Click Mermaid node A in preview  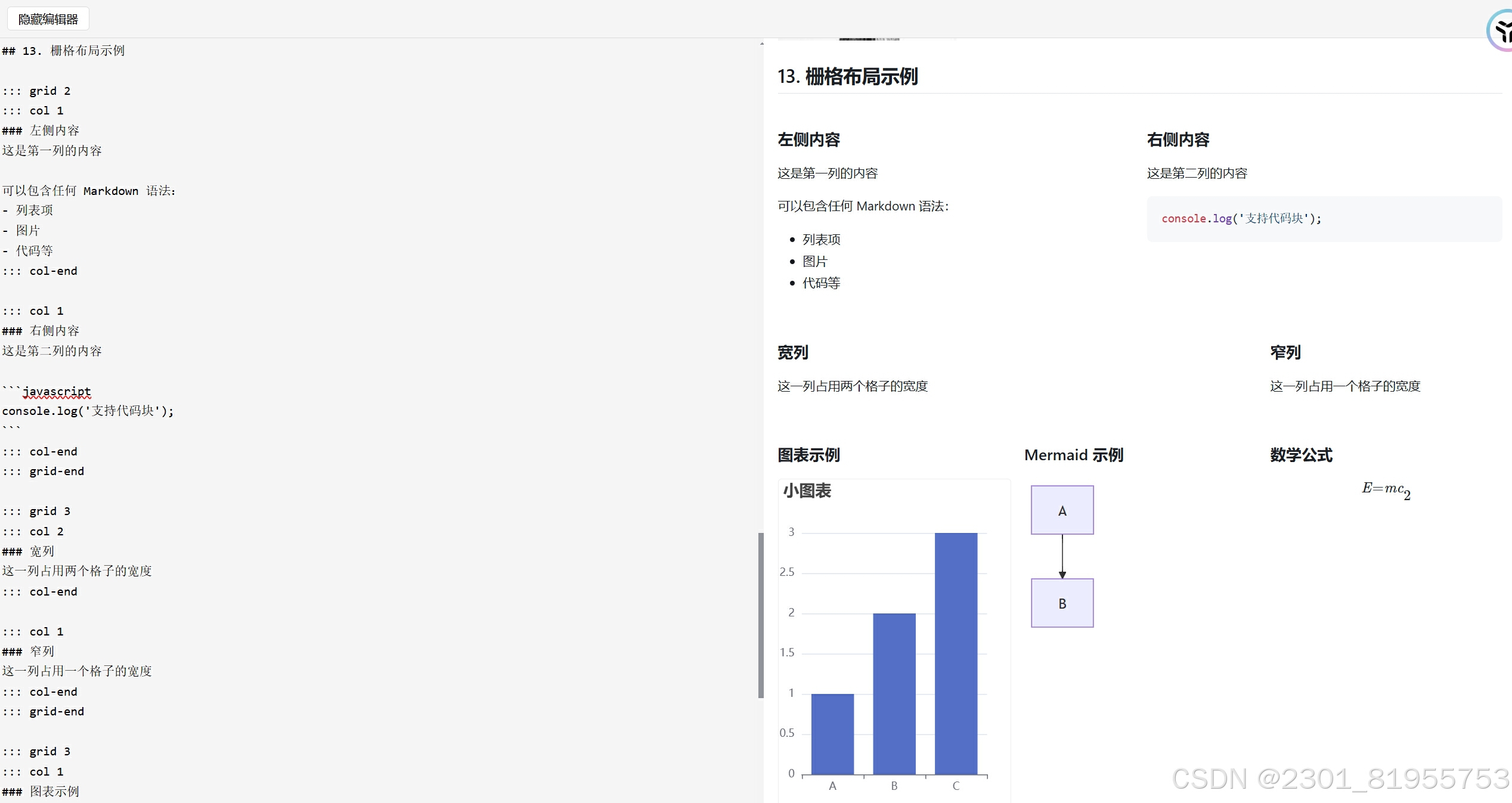coord(1062,510)
